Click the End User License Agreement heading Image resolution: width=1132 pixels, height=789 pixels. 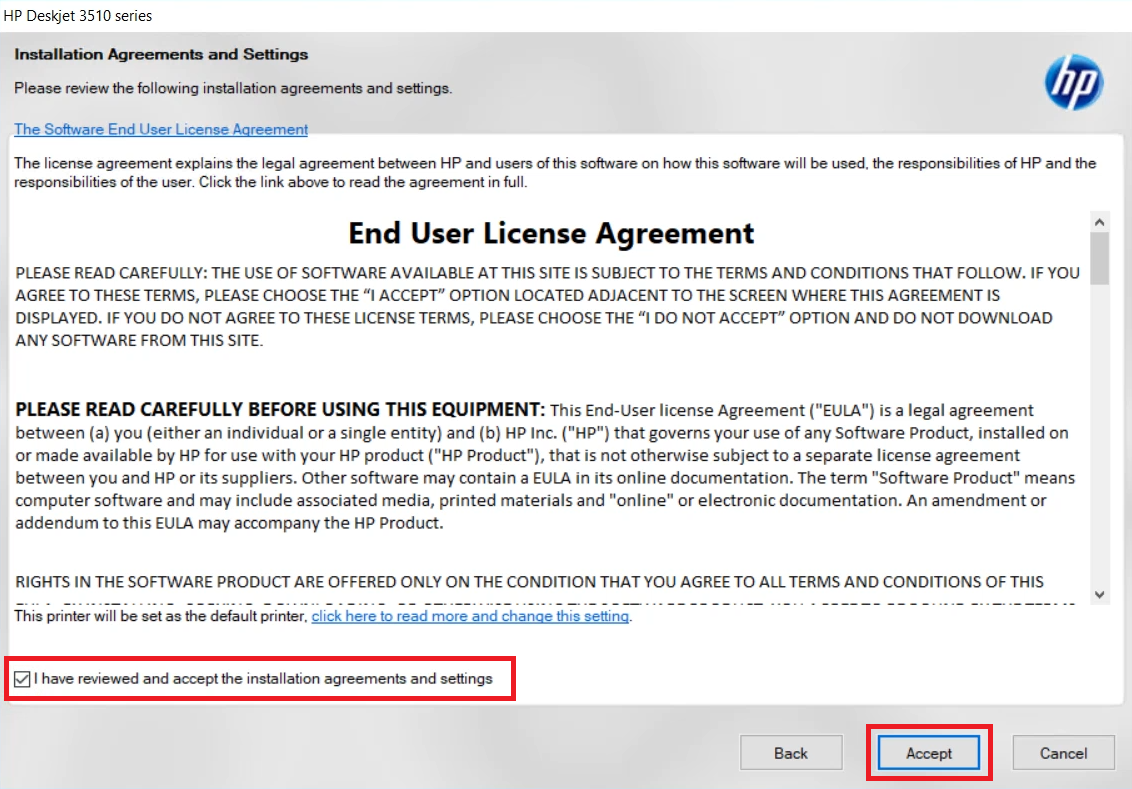[x=551, y=233]
